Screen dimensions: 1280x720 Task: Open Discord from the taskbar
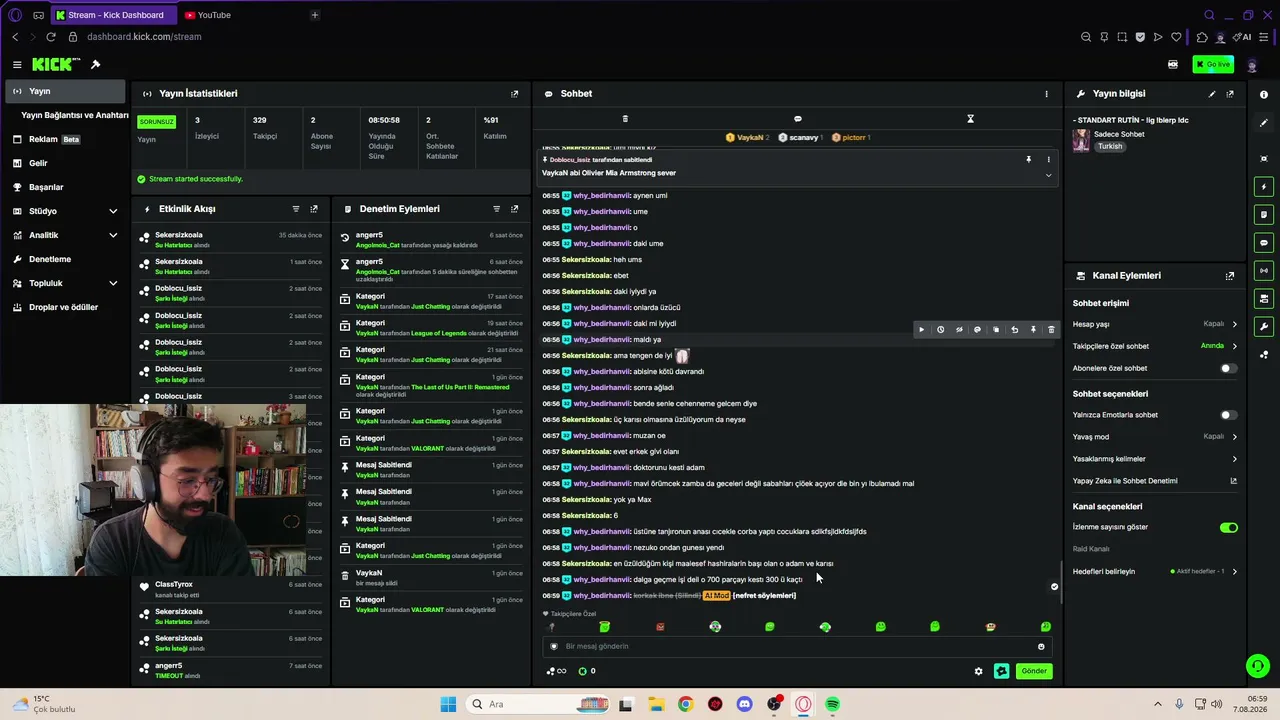(x=744, y=704)
